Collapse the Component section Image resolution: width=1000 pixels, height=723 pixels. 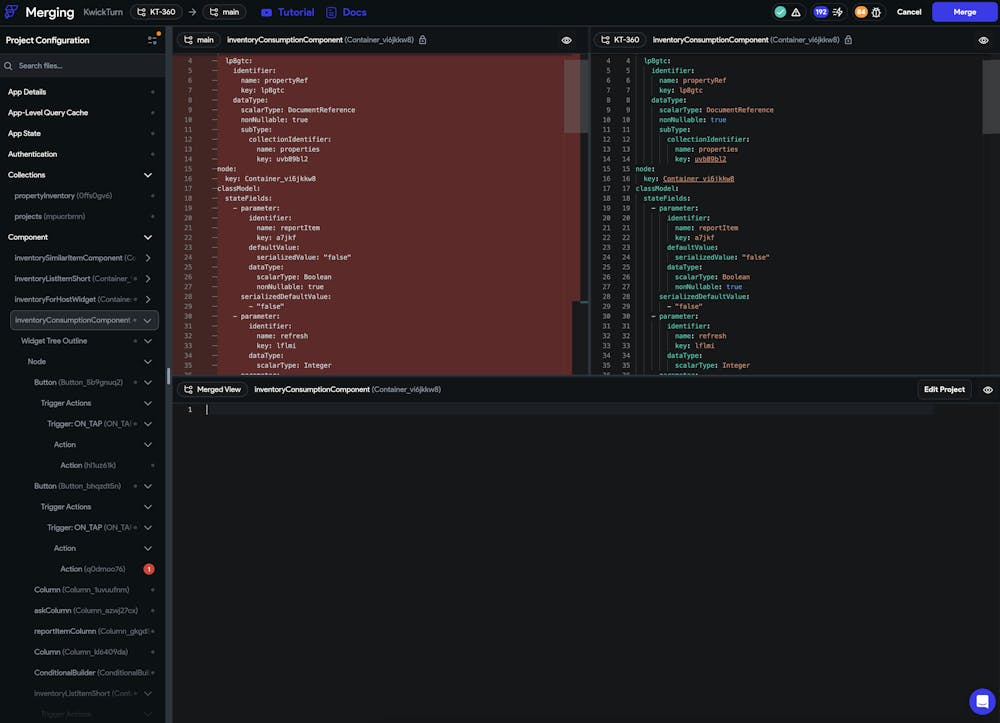tap(148, 237)
